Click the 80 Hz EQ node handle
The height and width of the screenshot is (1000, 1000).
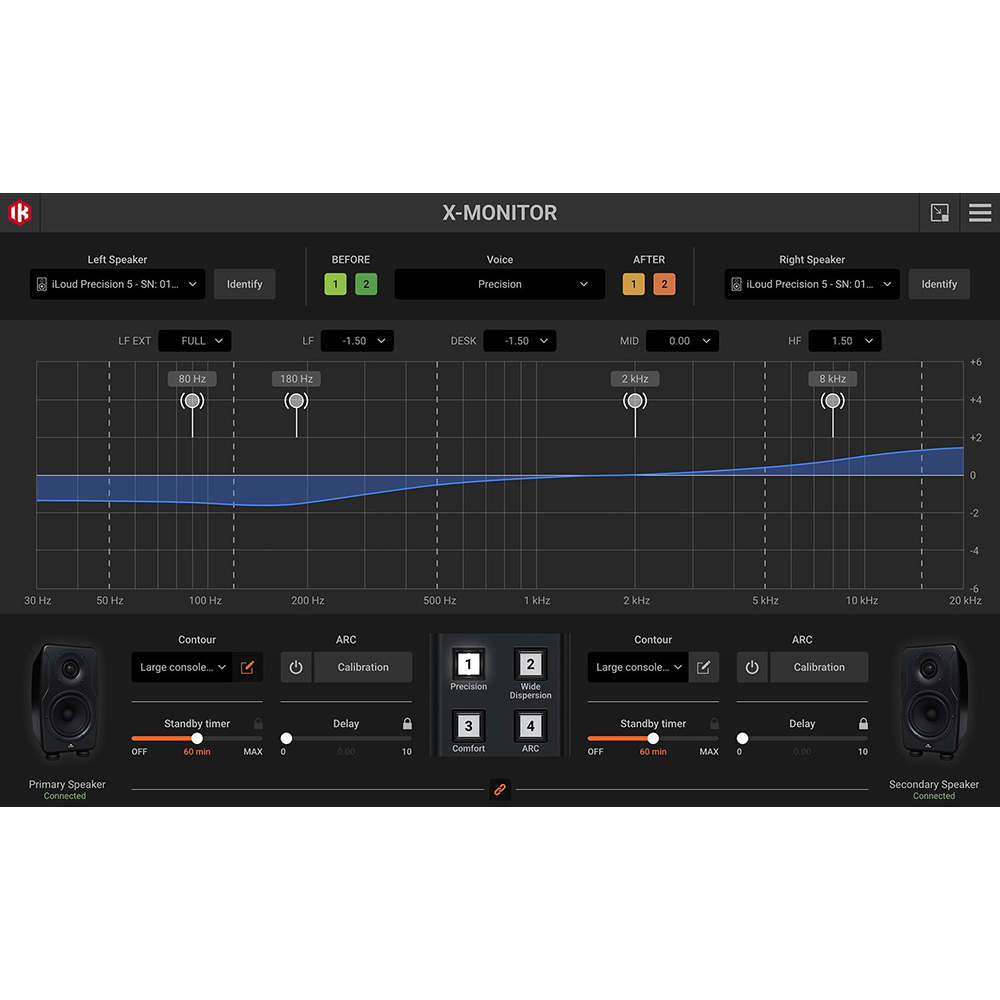[x=192, y=400]
